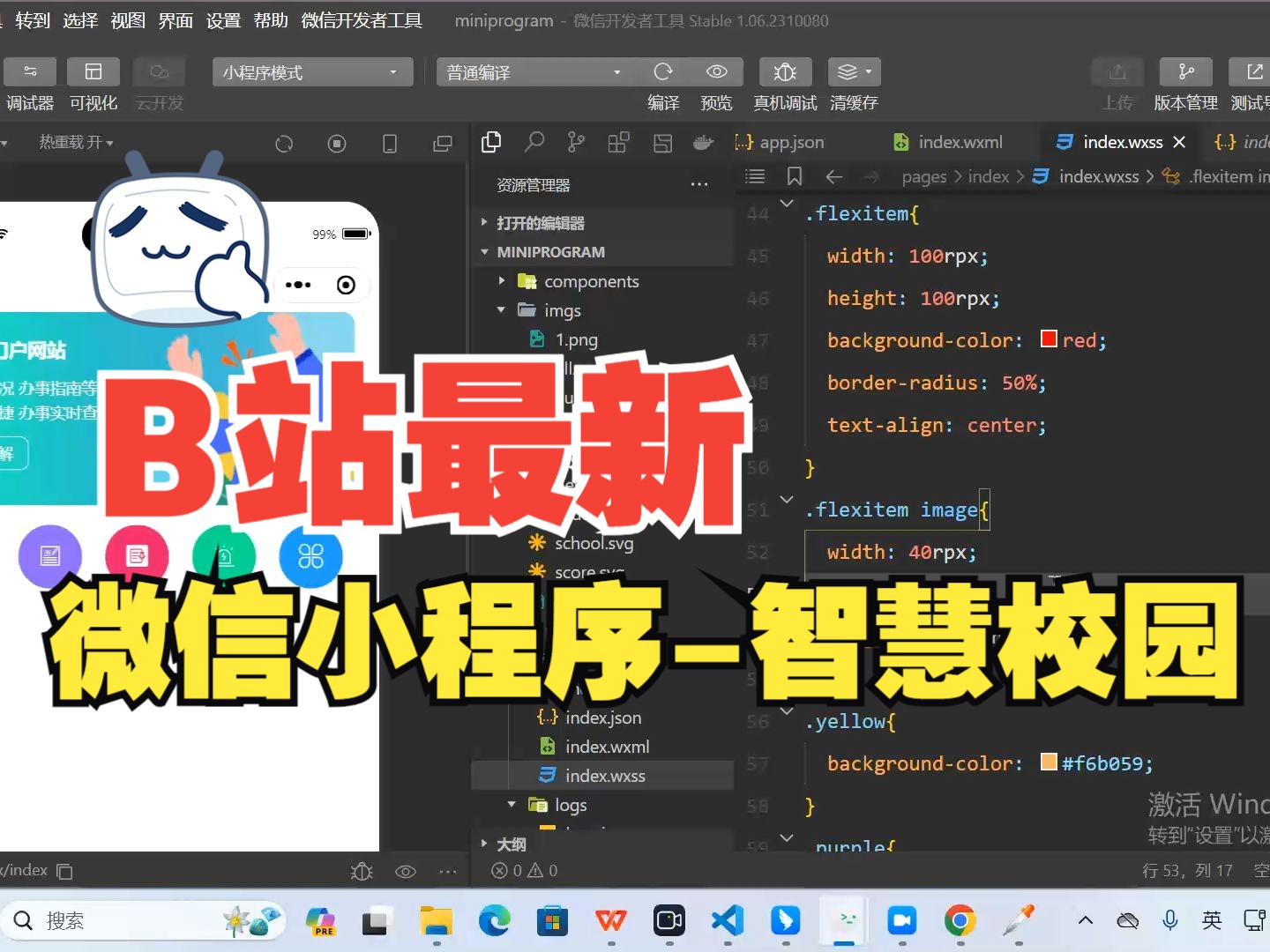
Task: Open the 转到 menu
Action: (x=33, y=20)
